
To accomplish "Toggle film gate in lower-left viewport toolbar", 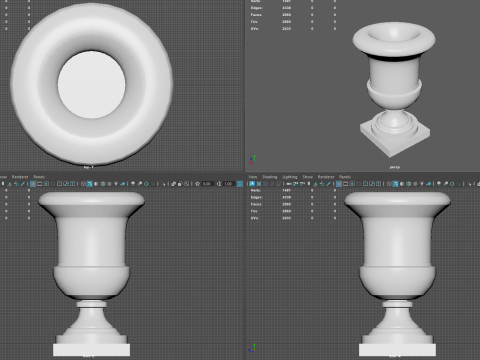I will (x=40, y=184).
